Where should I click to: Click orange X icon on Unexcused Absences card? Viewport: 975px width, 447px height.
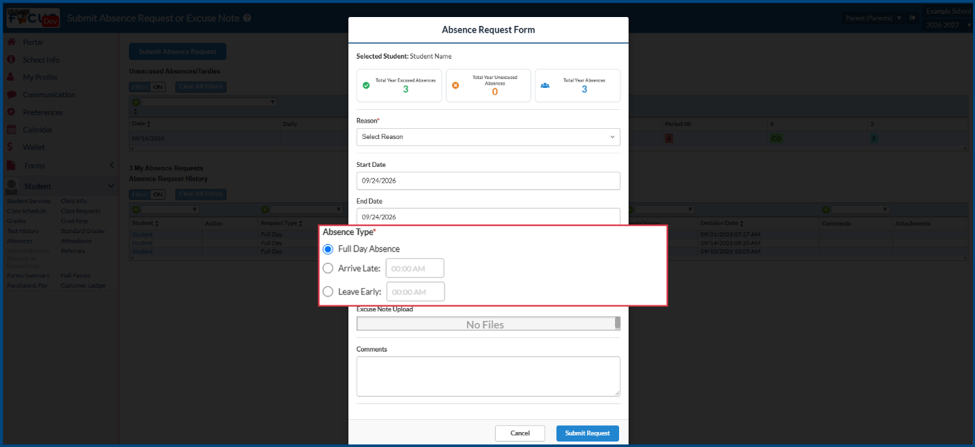click(x=455, y=85)
